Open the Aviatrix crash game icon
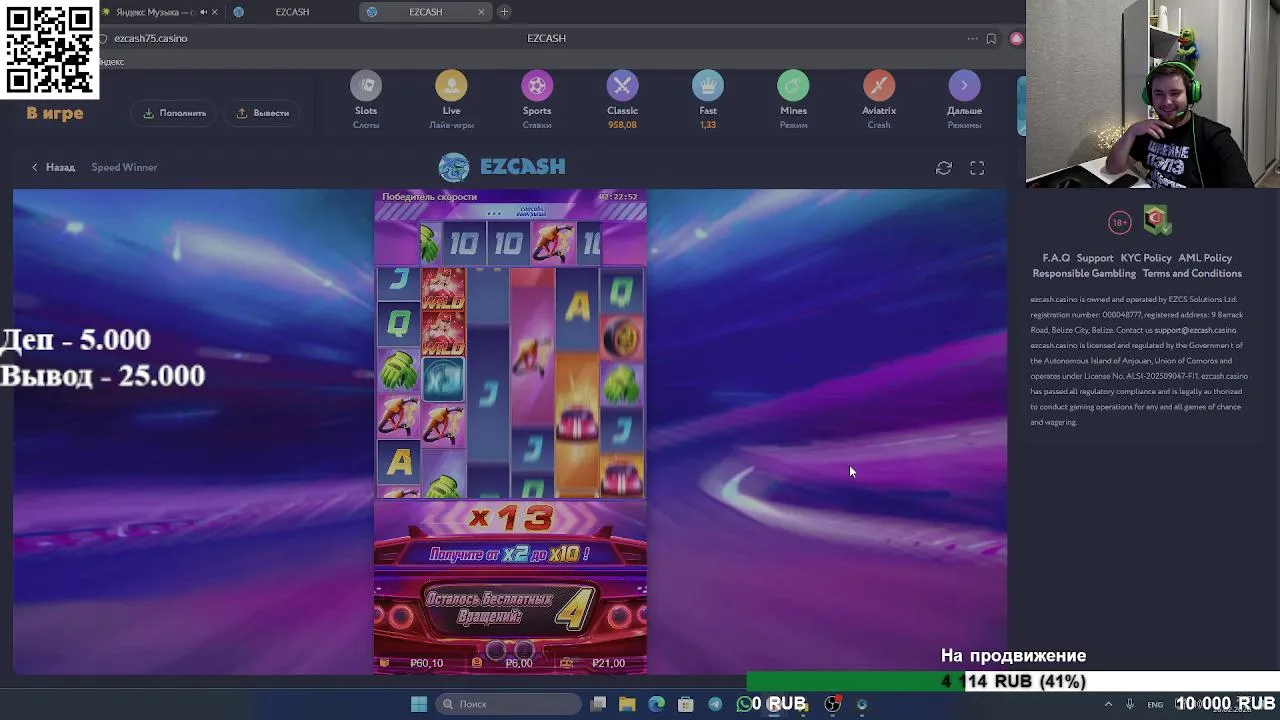This screenshot has width=1280, height=720. point(879,86)
